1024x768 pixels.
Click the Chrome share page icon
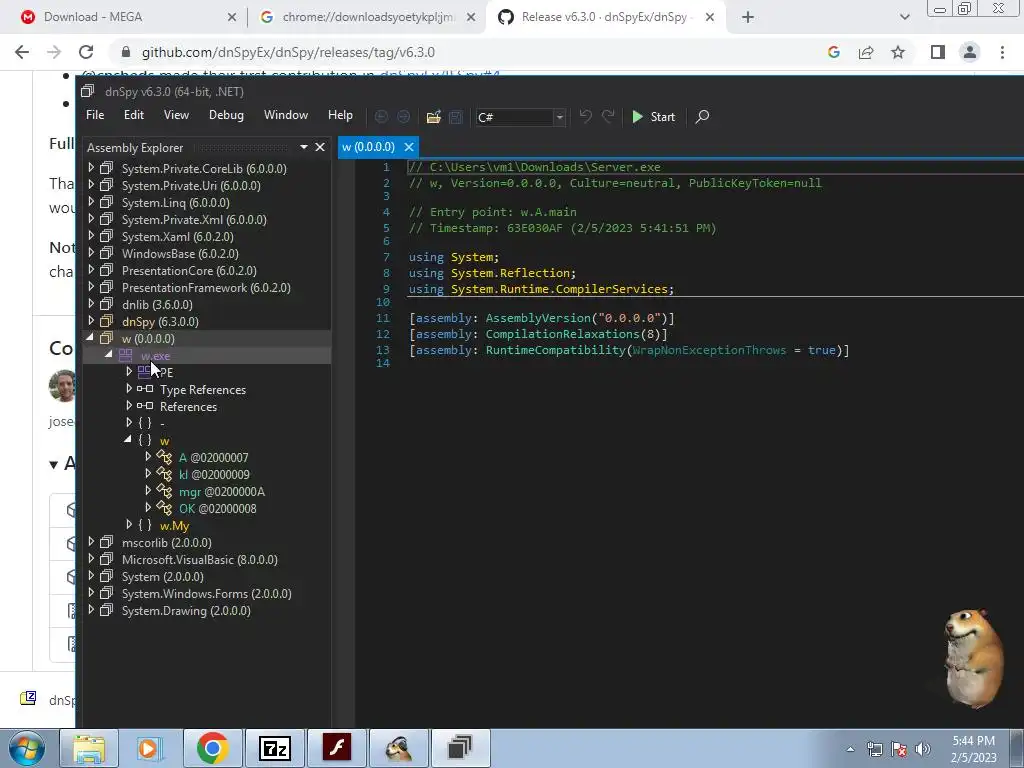pyautogui.click(x=866, y=52)
